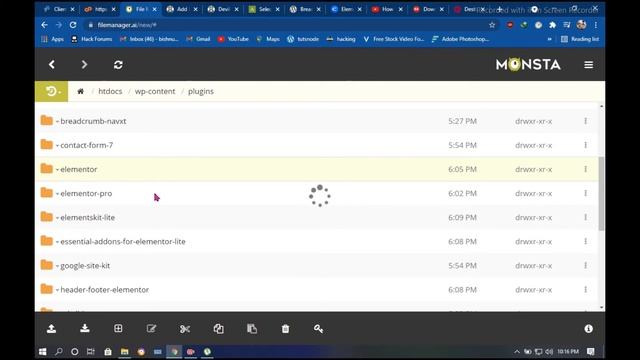Open options menu for elementskit-lite row

[x=585, y=217]
